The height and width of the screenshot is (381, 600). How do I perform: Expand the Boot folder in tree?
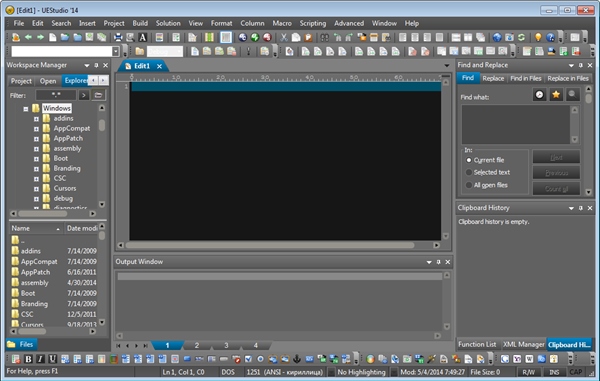(36, 159)
